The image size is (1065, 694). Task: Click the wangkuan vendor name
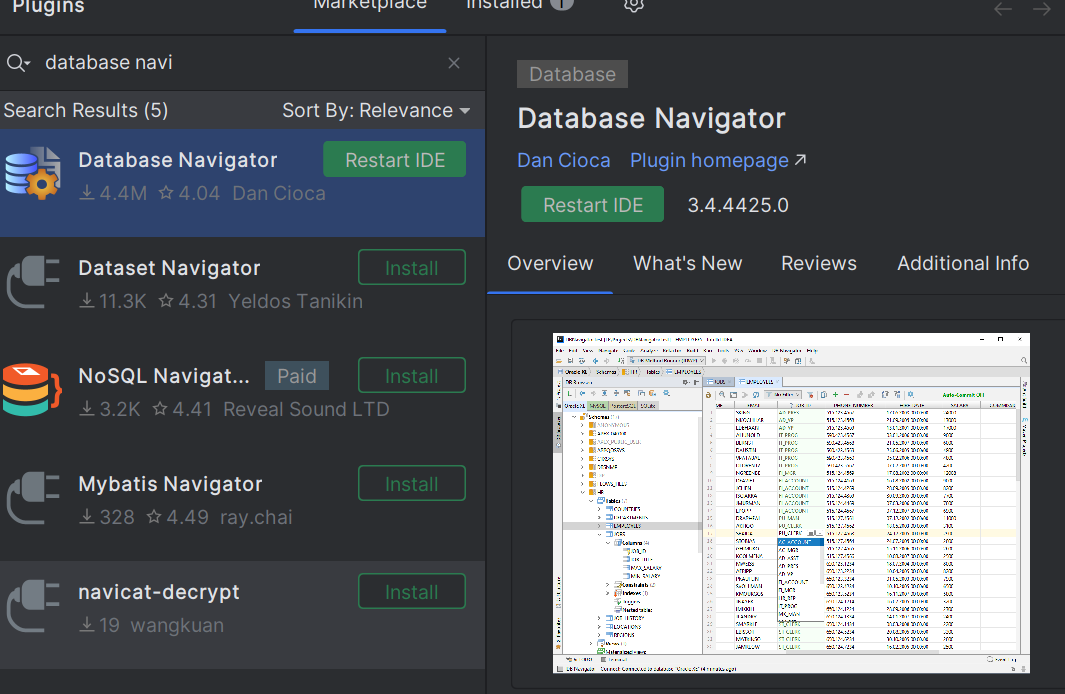pos(177,625)
